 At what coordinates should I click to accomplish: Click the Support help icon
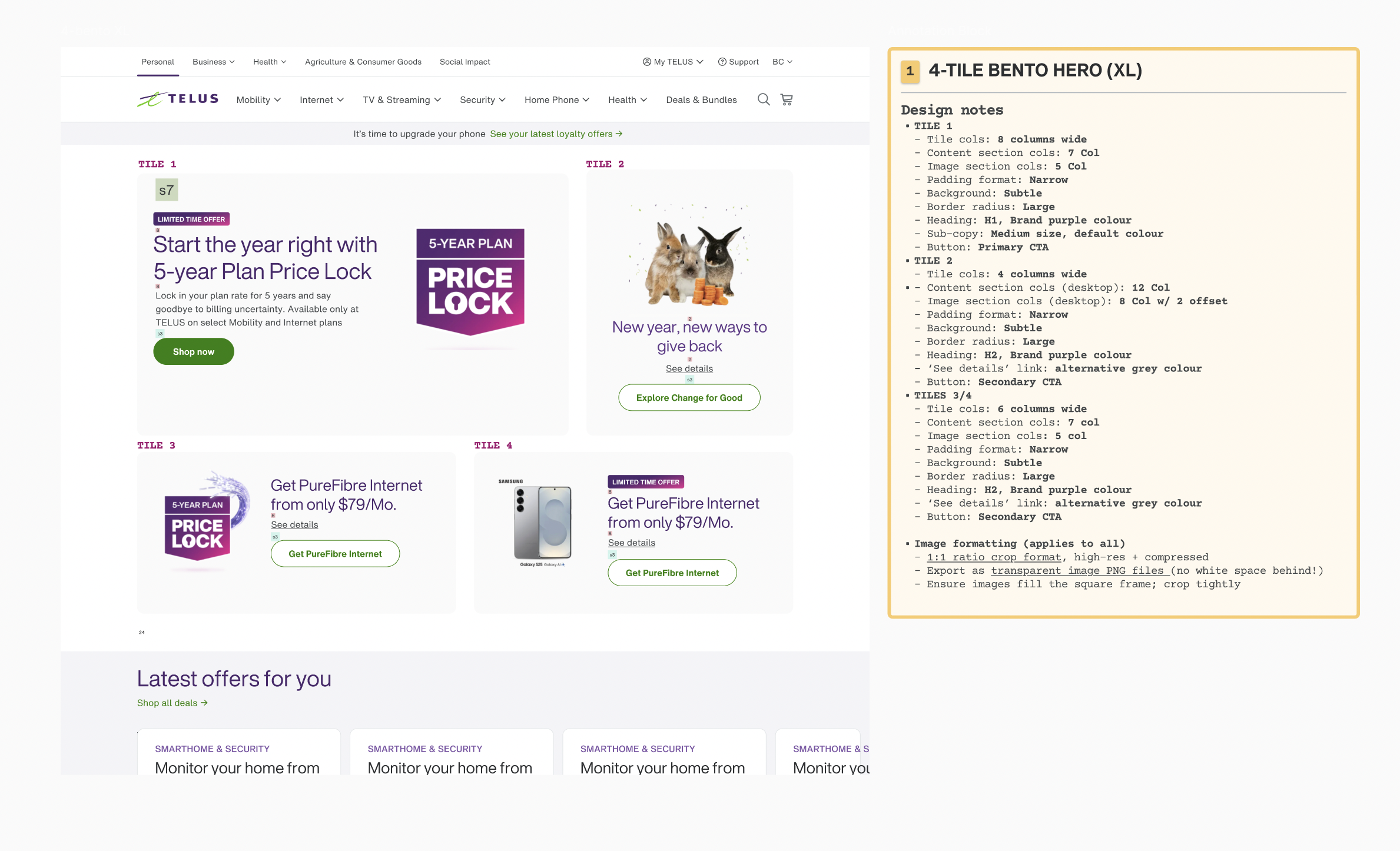click(x=722, y=62)
